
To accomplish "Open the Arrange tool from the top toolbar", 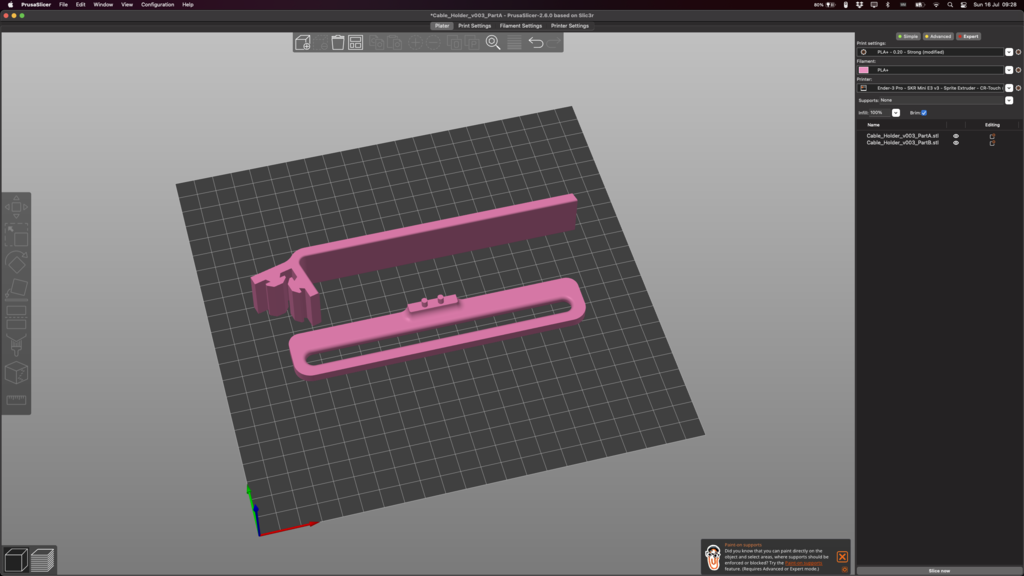I will 355,44.
